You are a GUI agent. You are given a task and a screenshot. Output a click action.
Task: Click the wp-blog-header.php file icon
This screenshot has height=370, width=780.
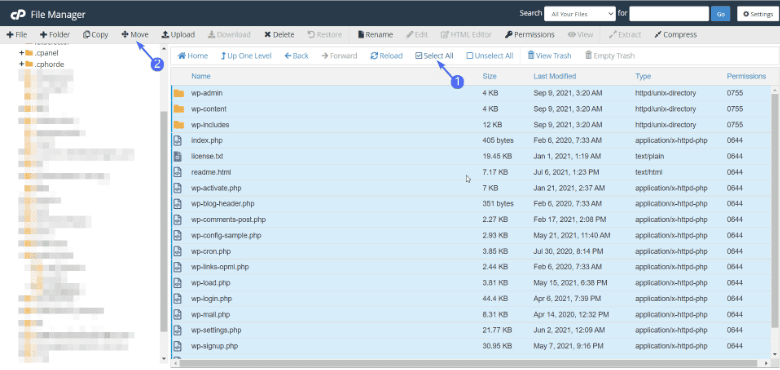click(x=178, y=204)
